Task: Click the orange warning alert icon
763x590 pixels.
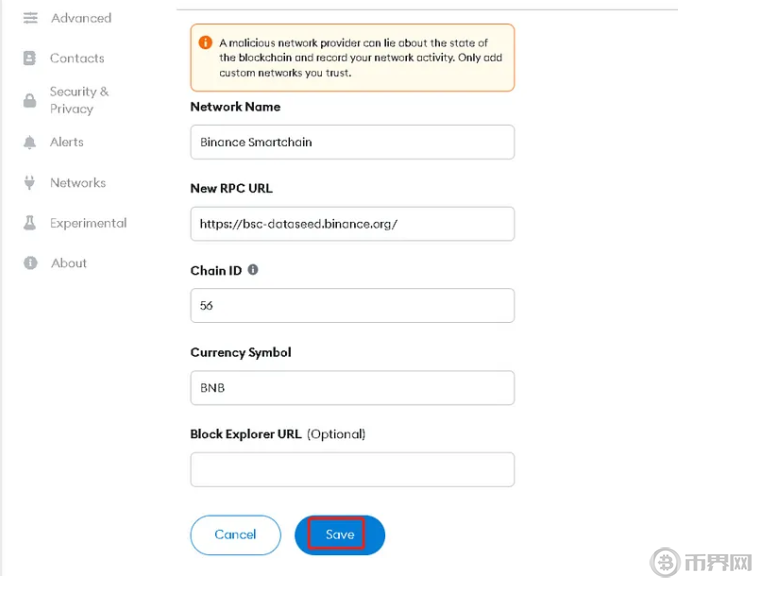Action: (205, 43)
